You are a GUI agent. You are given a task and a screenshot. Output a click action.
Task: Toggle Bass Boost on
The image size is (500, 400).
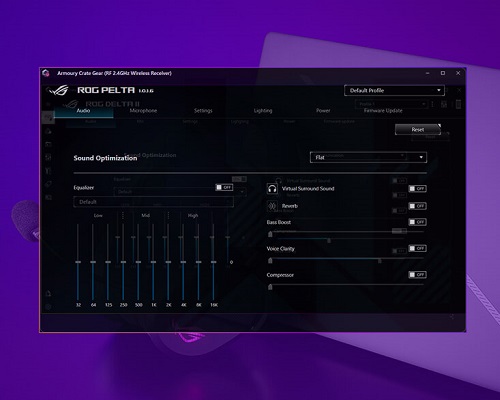[x=417, y=222]
